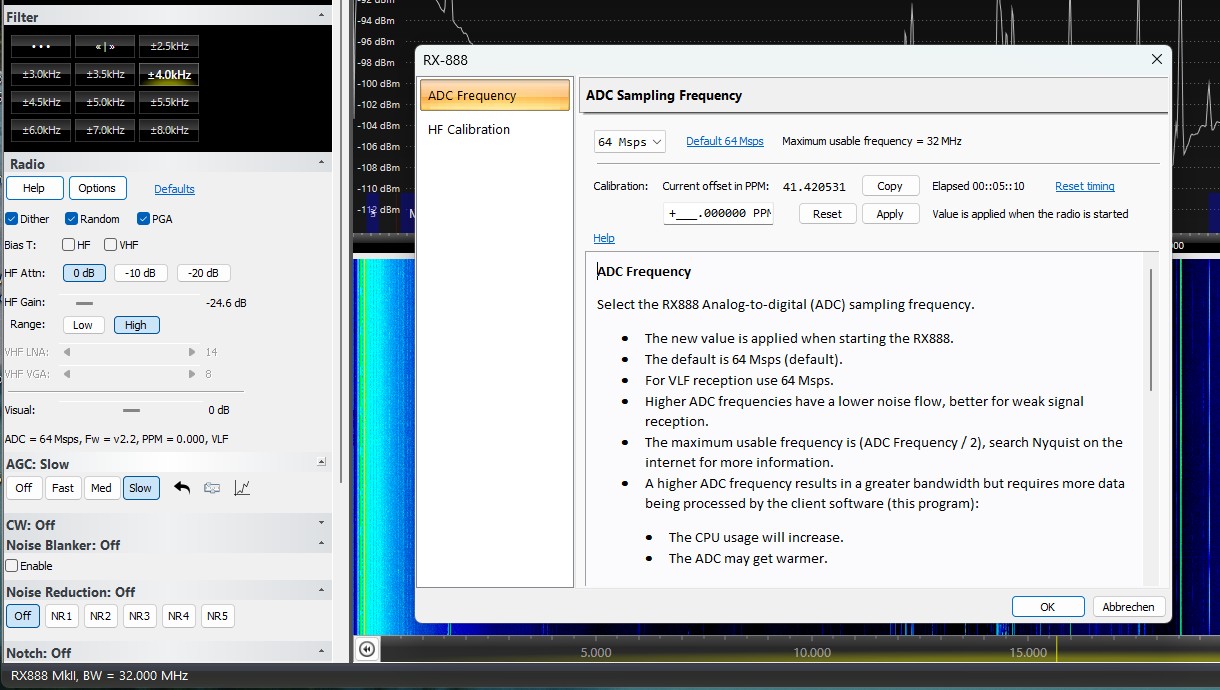
Task: Select the ±7.0kHz filter
Action: tap(104, 130)
